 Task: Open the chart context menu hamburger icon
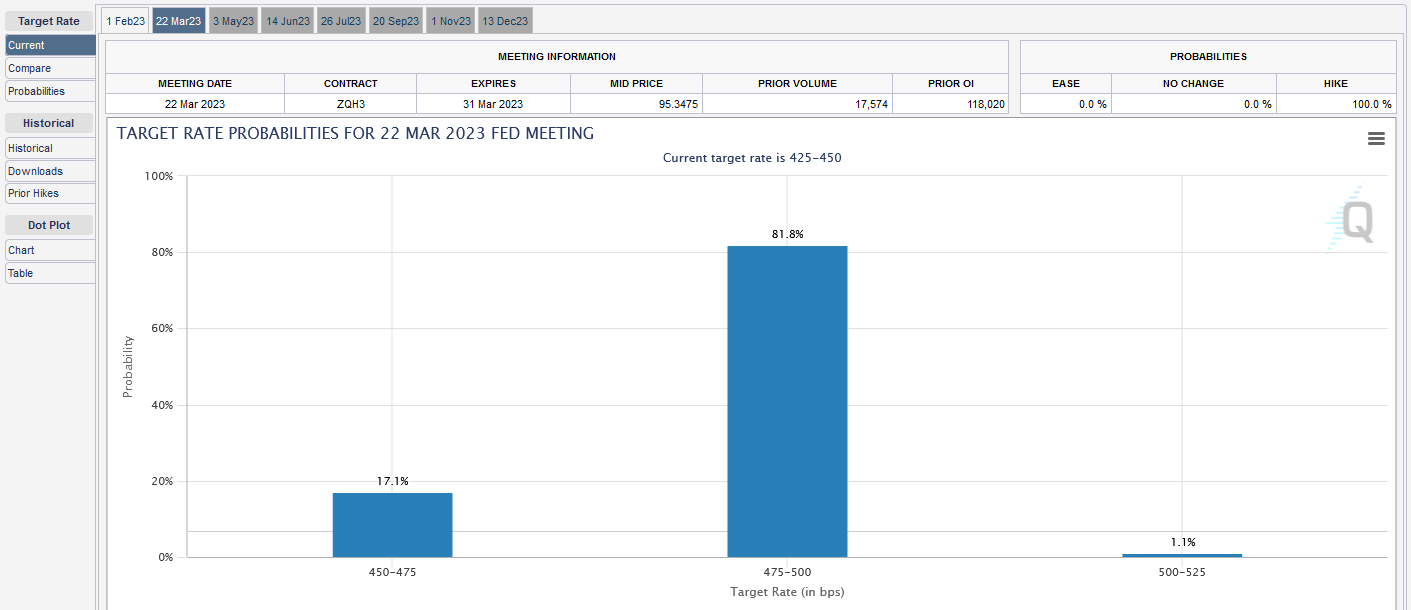tap(1376, 139)
